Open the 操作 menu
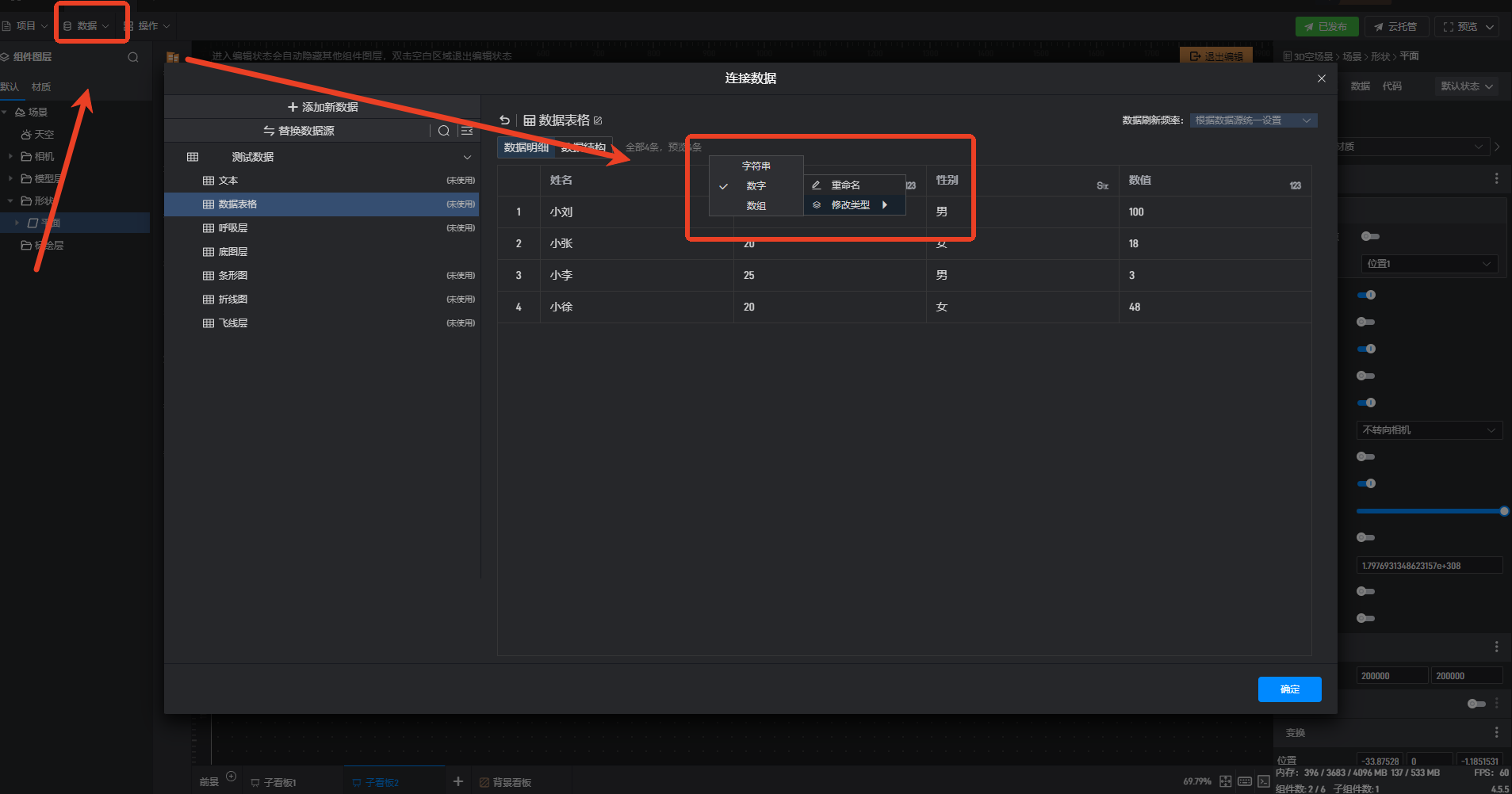 (147, 26)
